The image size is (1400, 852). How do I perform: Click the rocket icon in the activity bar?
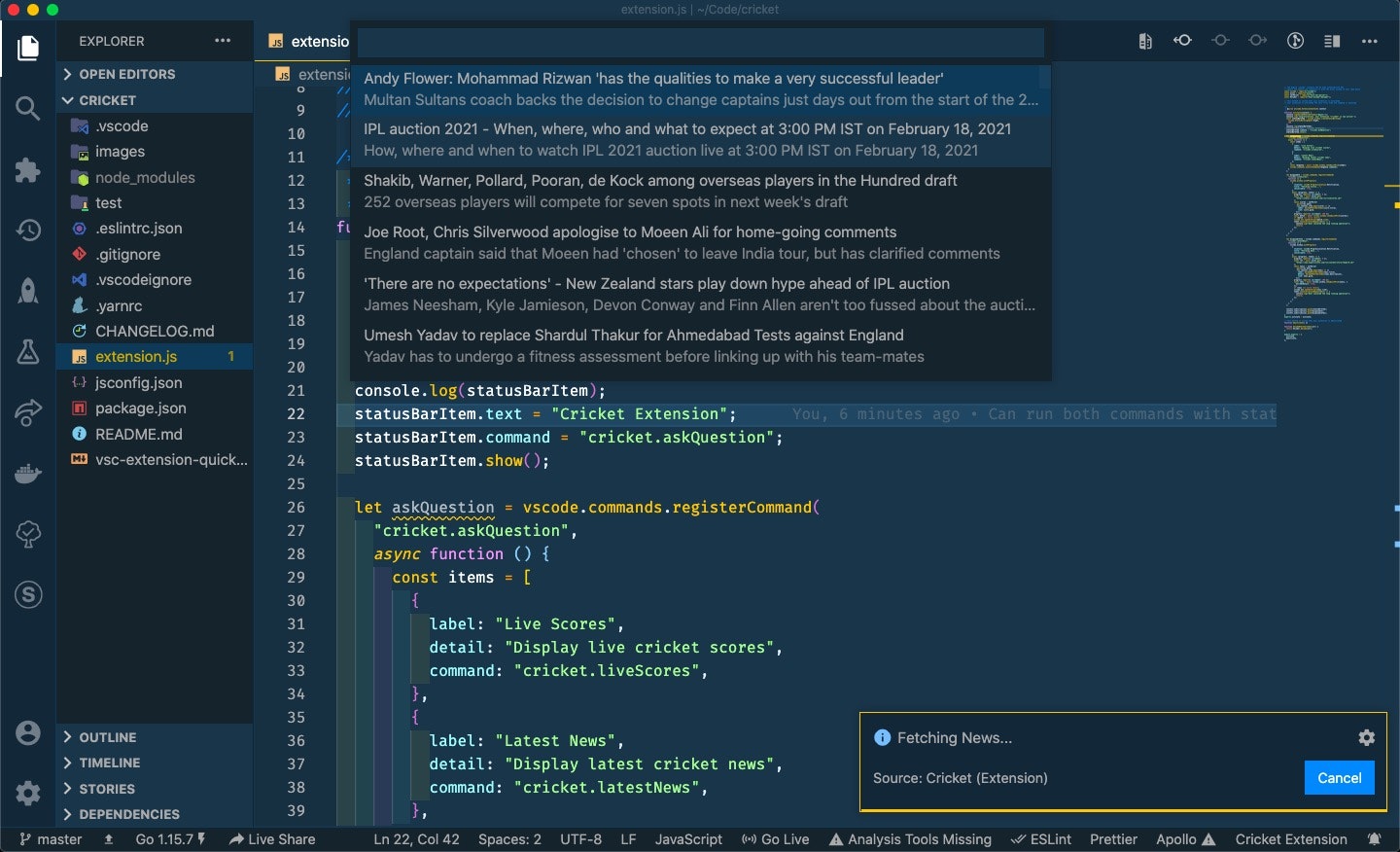click(27, 291)
